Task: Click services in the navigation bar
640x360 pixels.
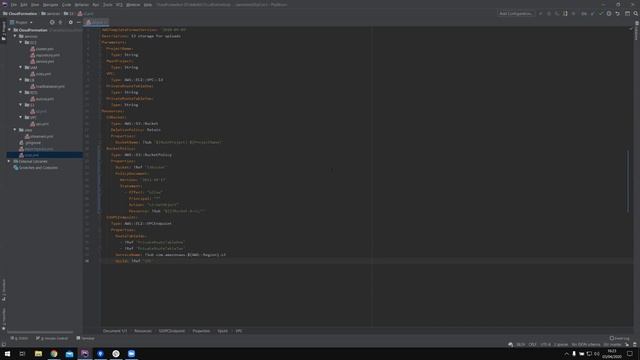Action: point(51,14)
